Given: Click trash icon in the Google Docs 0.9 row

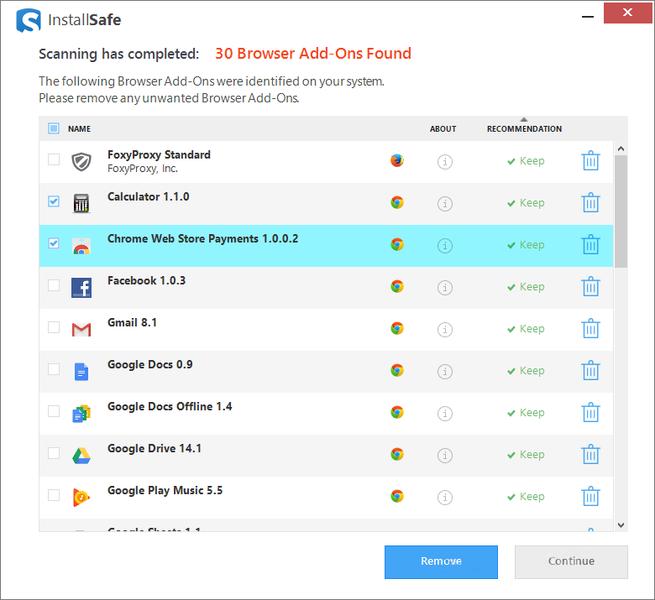Looking at the screenshot, I should [x=590, y=371].
